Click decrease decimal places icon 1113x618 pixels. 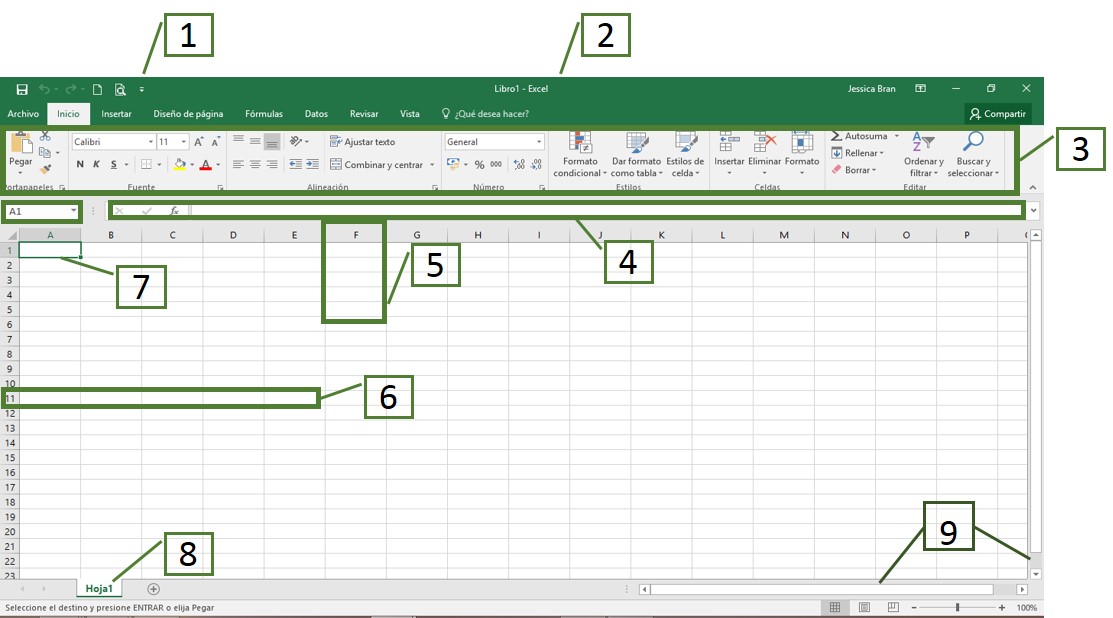[537, 165]
